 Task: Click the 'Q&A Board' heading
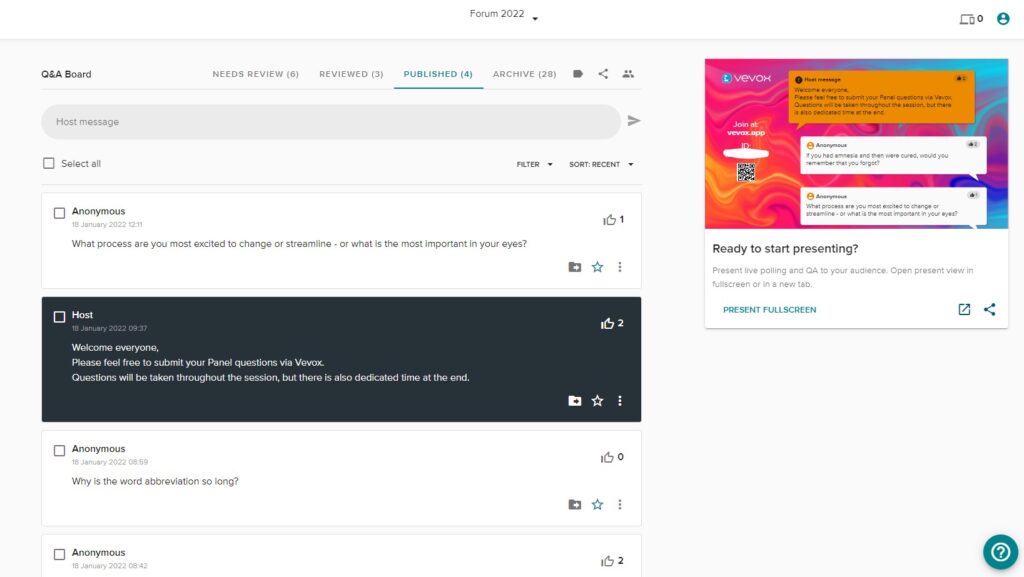(66, 74)
